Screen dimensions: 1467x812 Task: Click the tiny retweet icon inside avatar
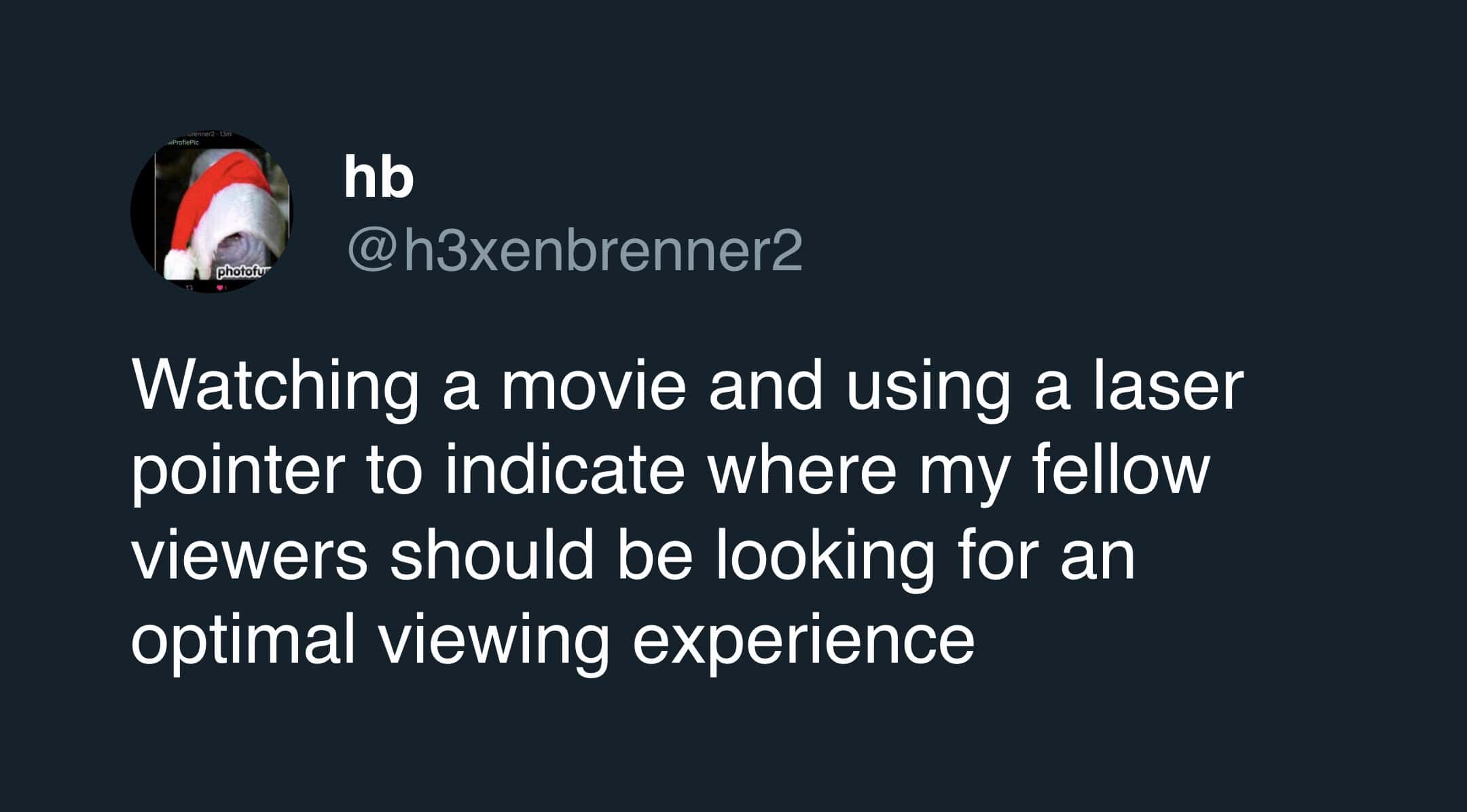[187, 288]
